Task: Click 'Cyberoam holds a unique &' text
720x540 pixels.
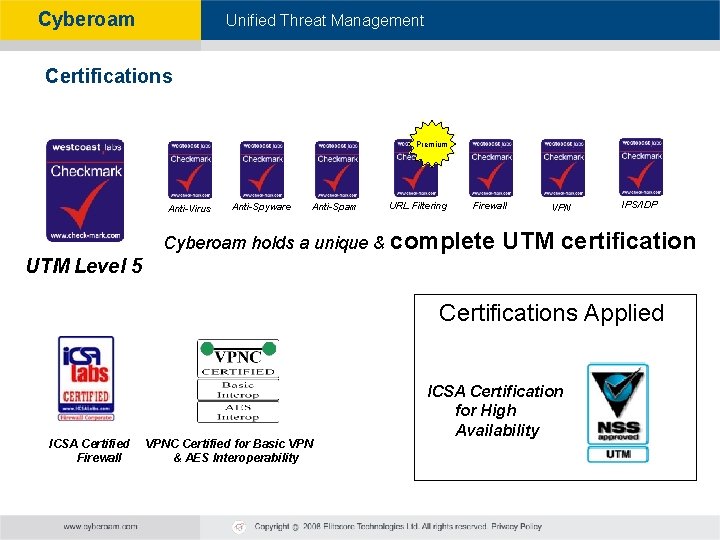Action: point(275,243)
